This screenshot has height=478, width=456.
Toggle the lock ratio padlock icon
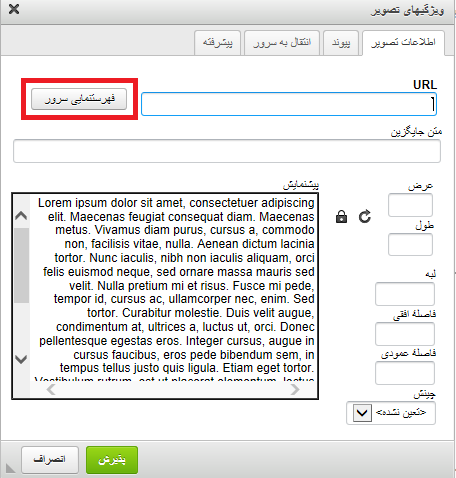click(x=341, y=217)
